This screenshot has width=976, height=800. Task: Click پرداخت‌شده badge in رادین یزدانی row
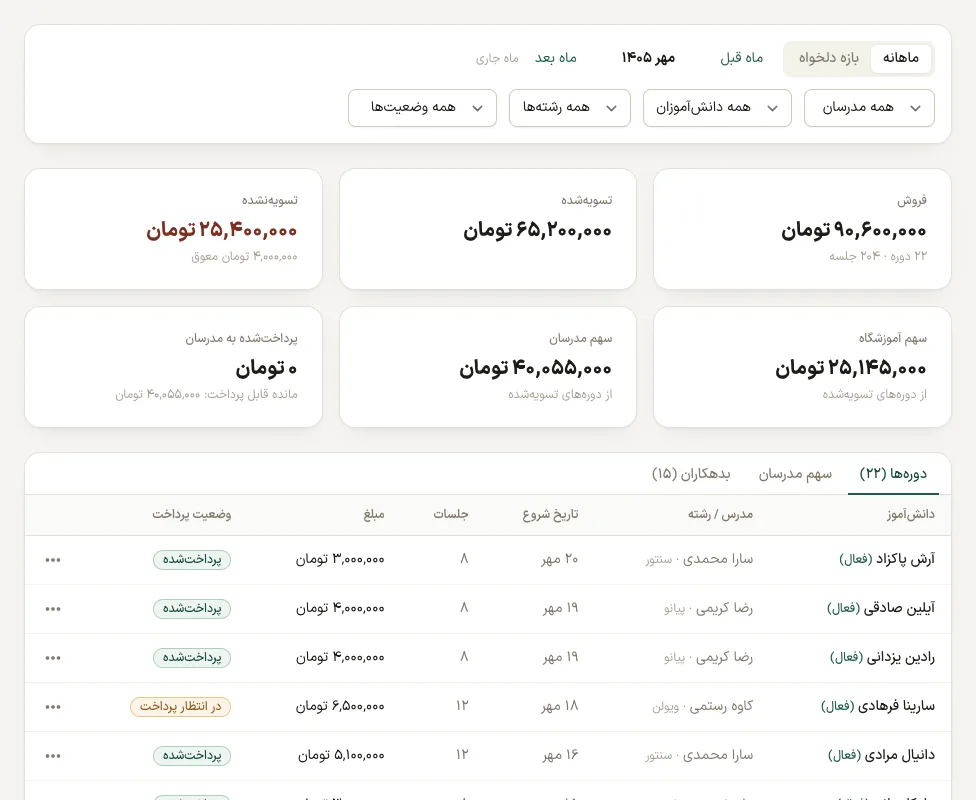[x=192, y=658]
